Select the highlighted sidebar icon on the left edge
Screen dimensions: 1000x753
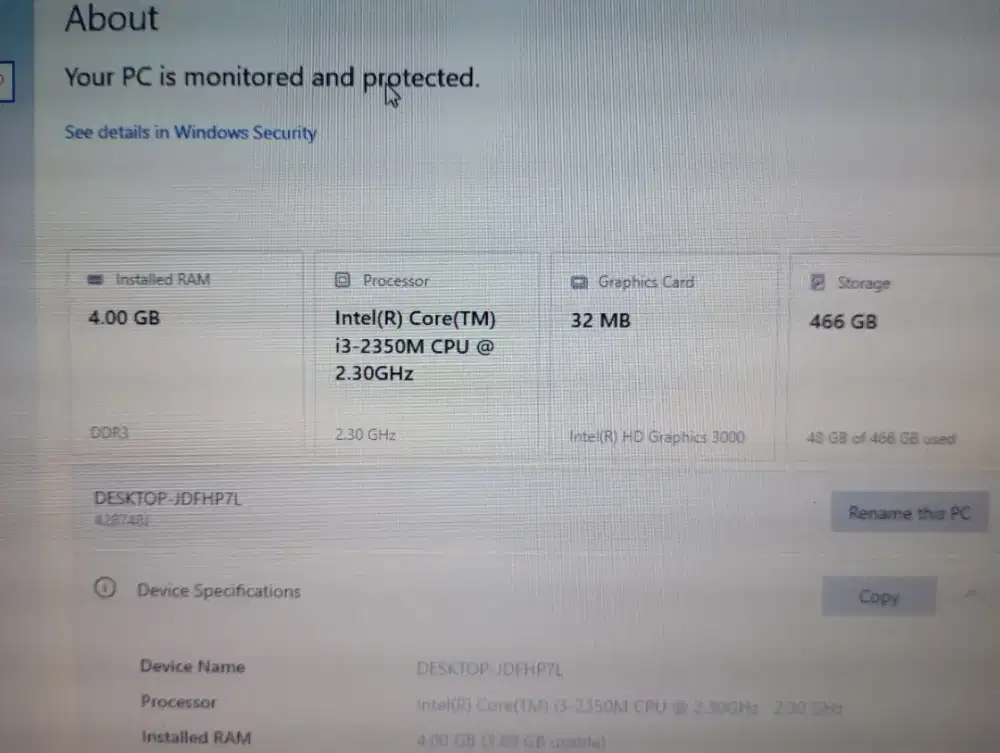[x=5, y=82]
